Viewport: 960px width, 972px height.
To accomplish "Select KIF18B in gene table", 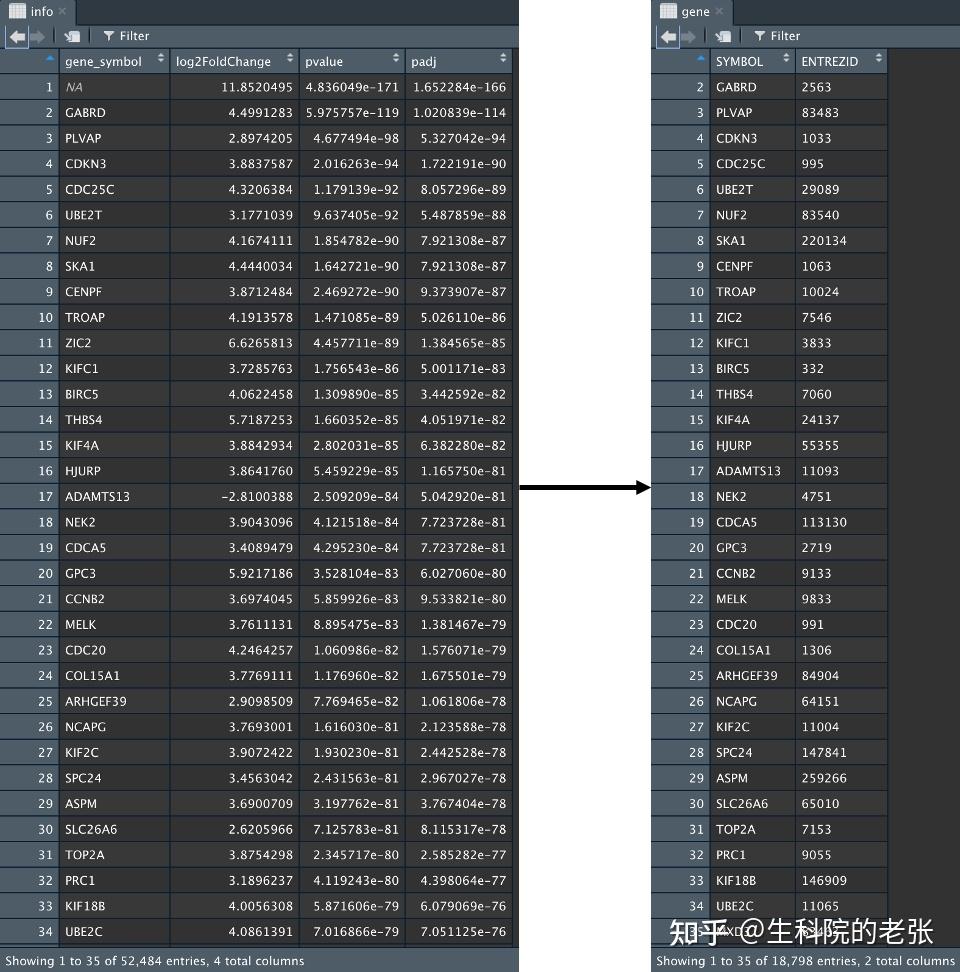I will pyautogui.click(x=736, y=880).
